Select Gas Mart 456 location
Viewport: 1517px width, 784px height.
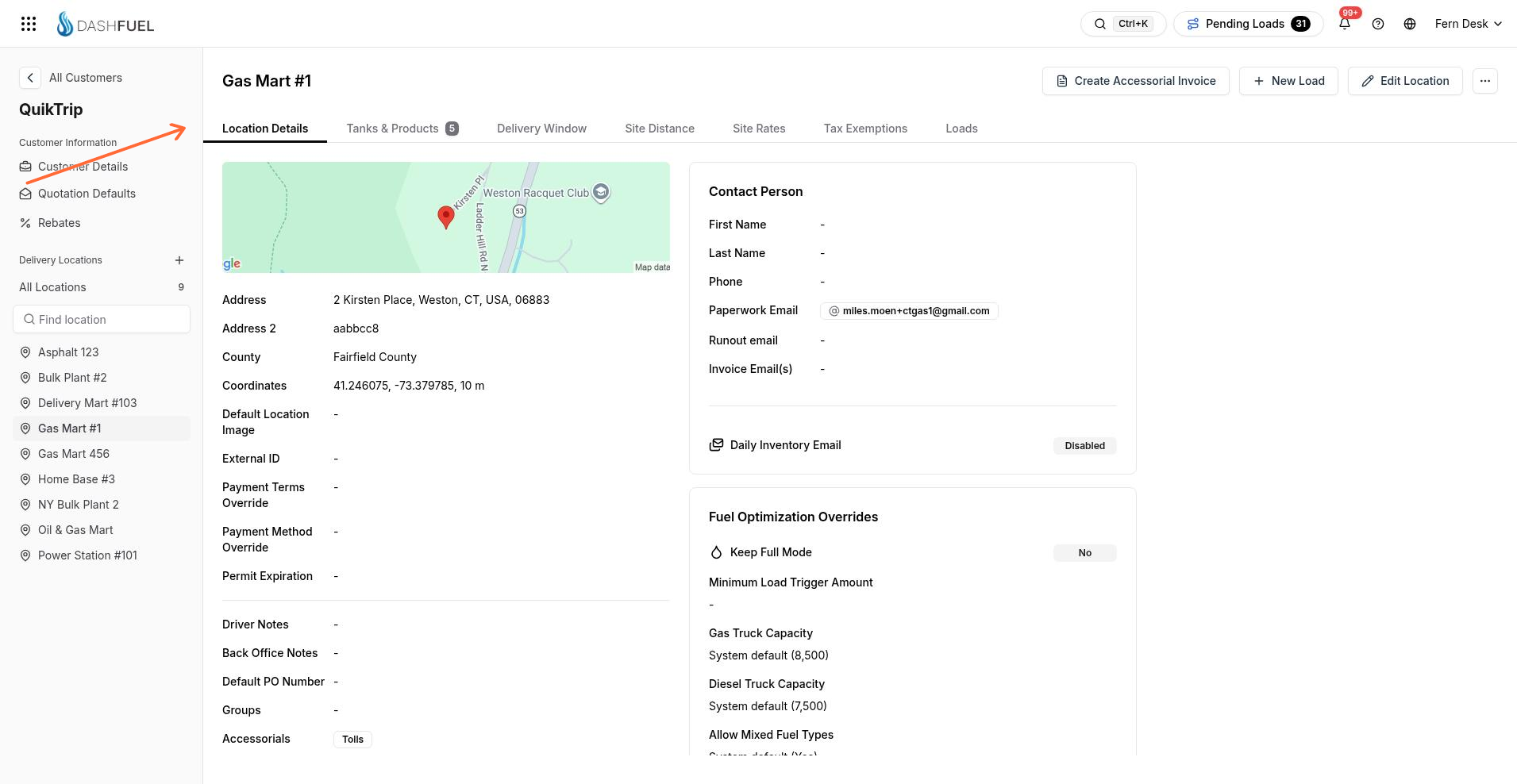102,454
